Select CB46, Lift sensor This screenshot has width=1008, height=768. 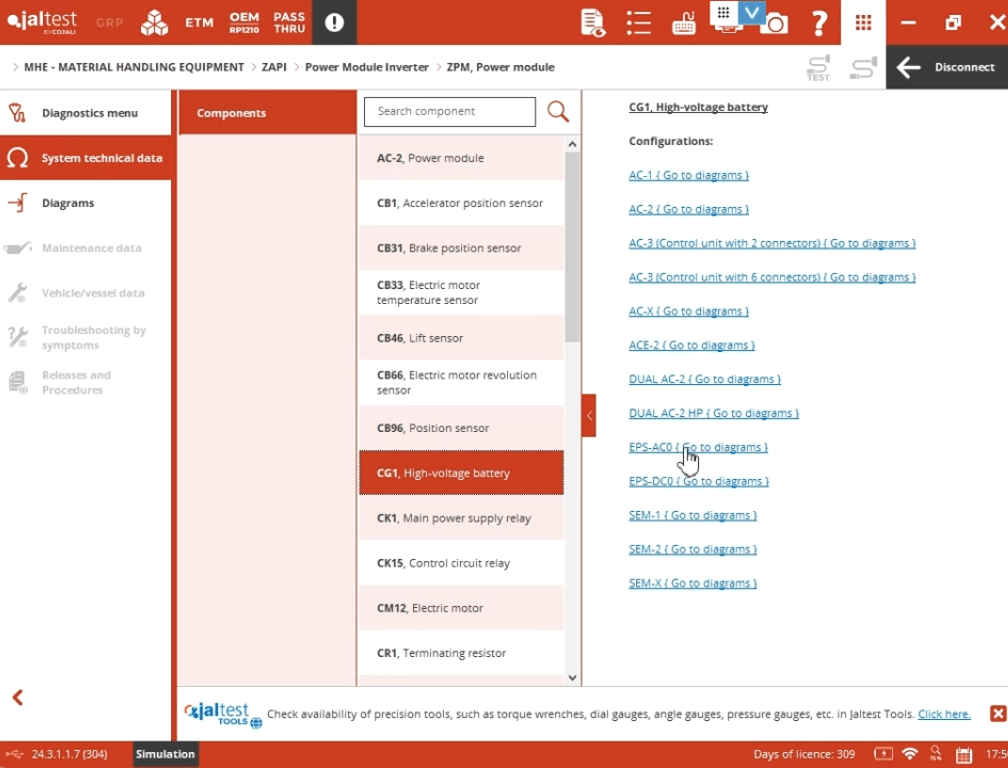(x=461, y=338)
